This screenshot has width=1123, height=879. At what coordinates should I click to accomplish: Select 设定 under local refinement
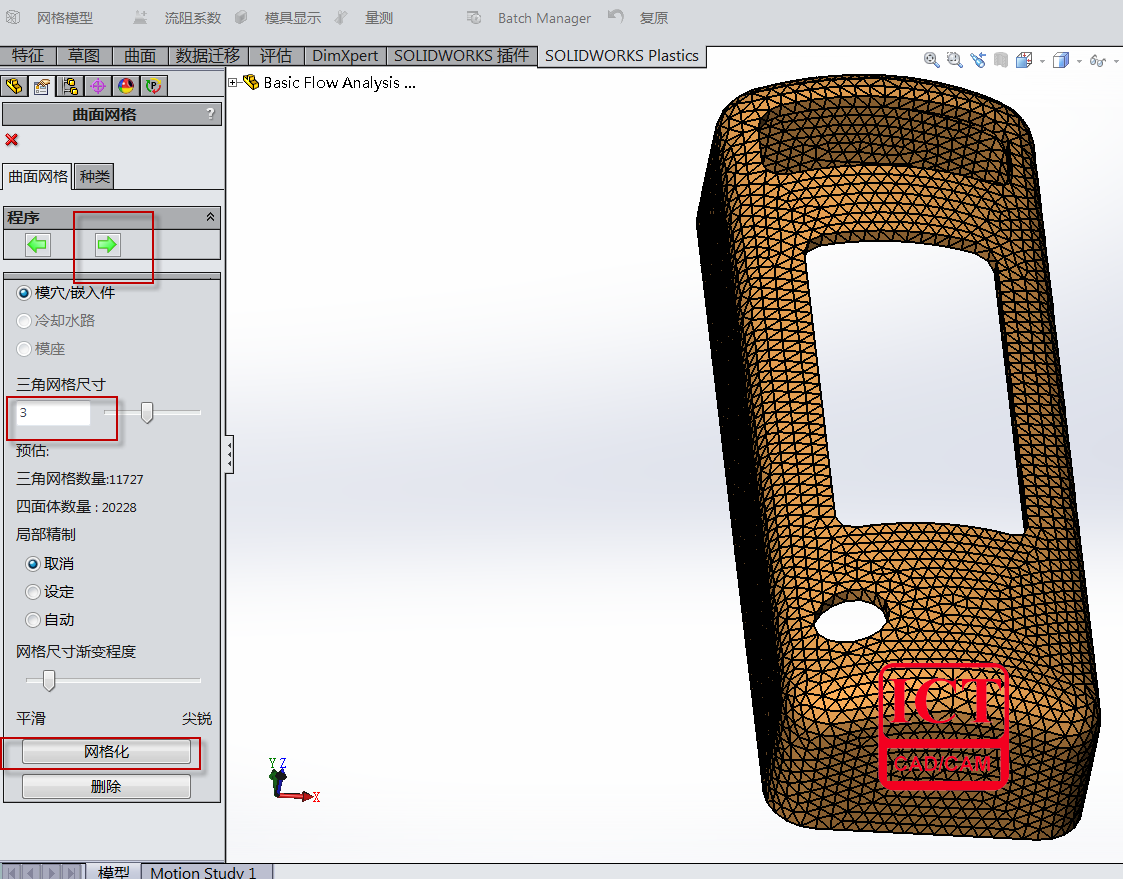click(x=33, y=592)
